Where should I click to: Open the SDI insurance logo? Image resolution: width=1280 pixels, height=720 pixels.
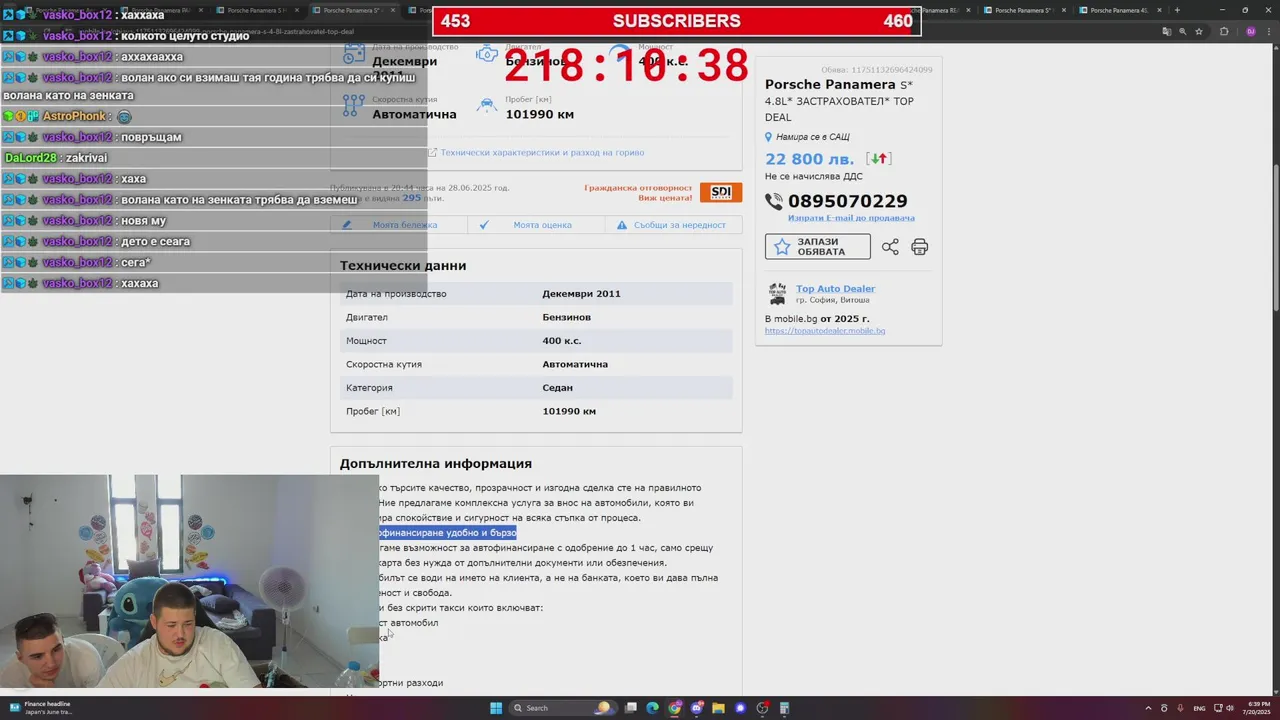pos(720,192)
